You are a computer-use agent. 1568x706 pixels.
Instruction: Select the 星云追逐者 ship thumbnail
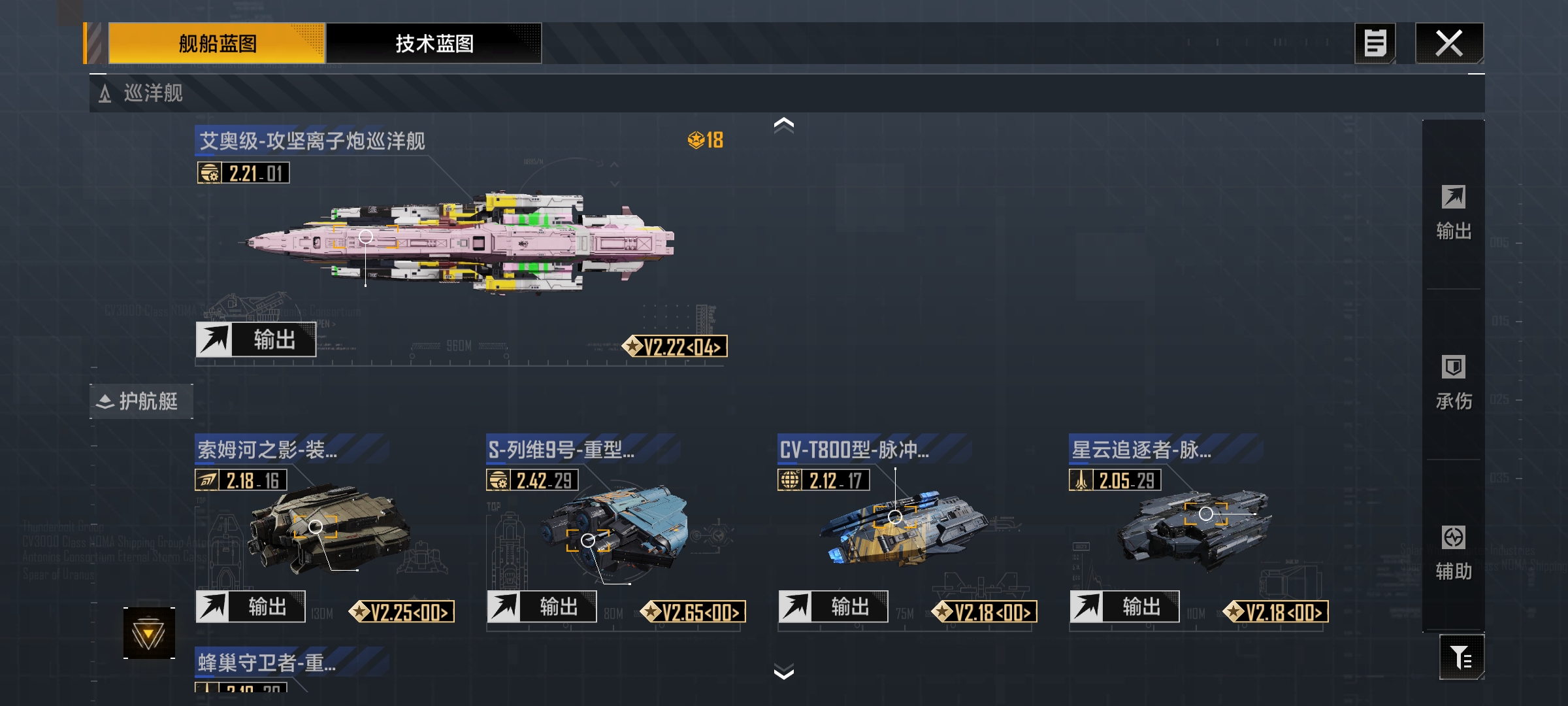[x=1196, y=529]
